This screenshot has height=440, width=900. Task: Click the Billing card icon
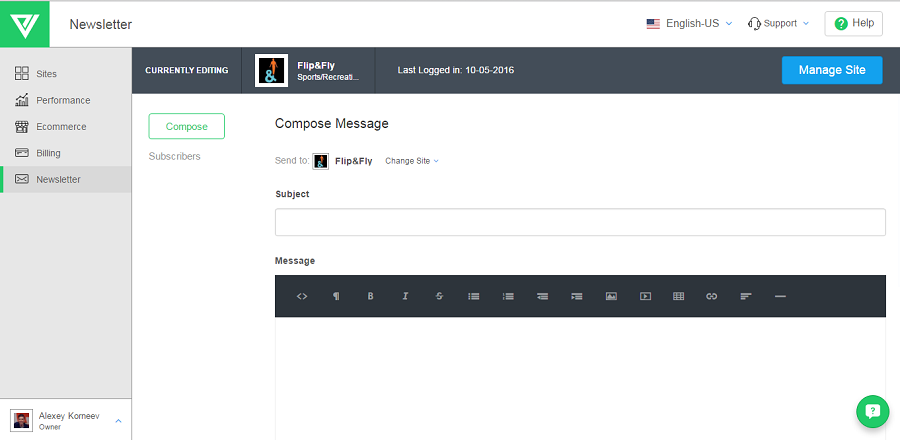pyautogui.click(x=22, y=153)
